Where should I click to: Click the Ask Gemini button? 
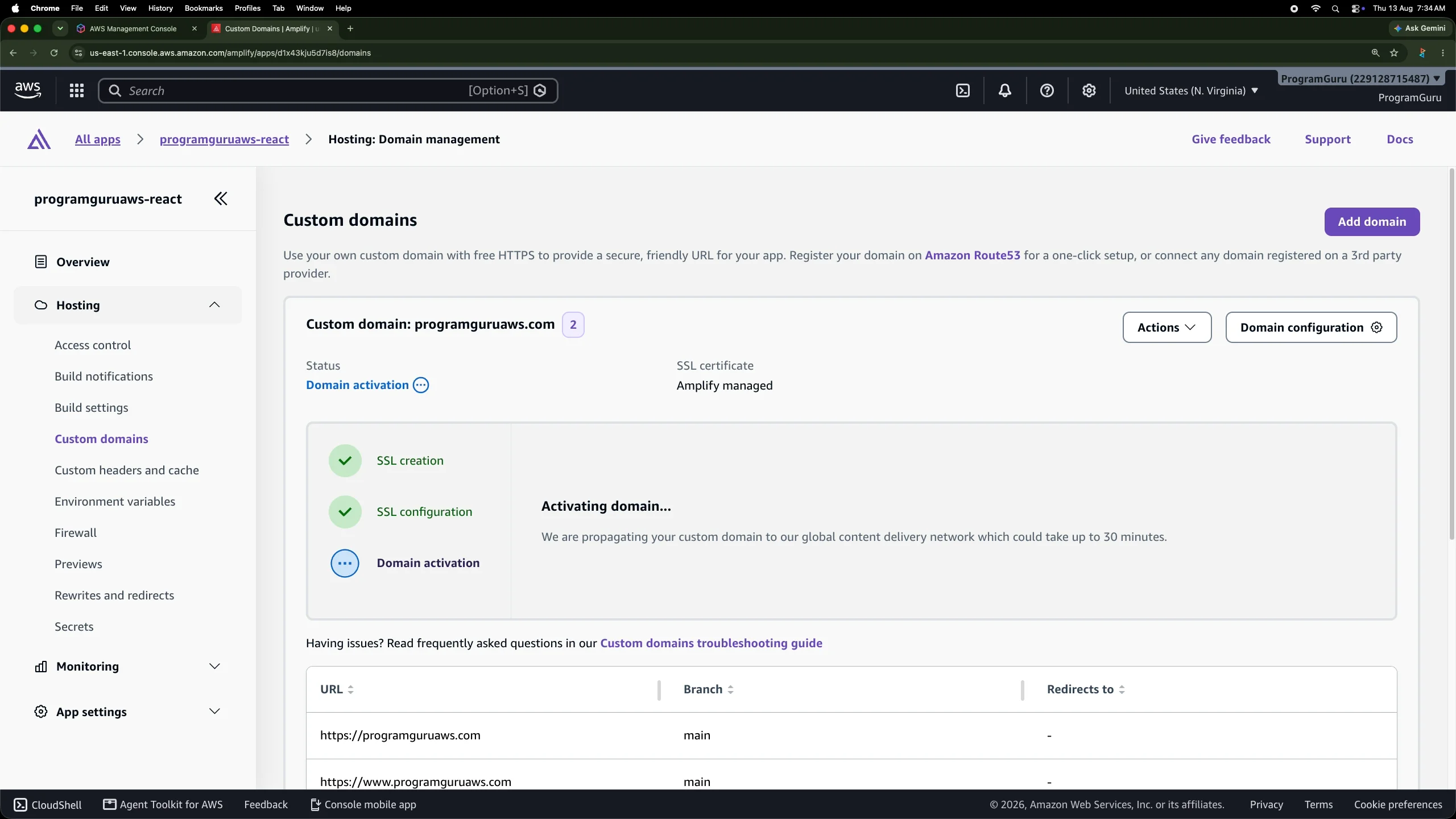point(1420,28)
